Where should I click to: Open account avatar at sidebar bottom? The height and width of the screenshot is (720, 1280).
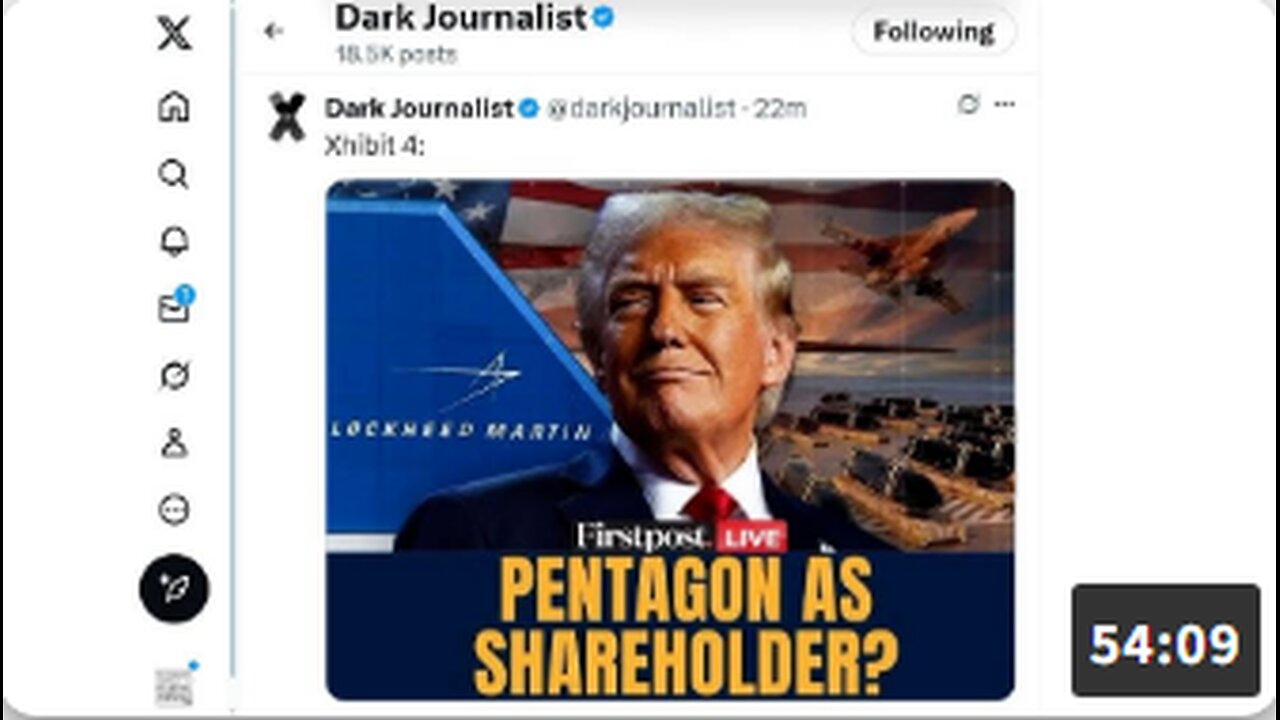(174, 685)
